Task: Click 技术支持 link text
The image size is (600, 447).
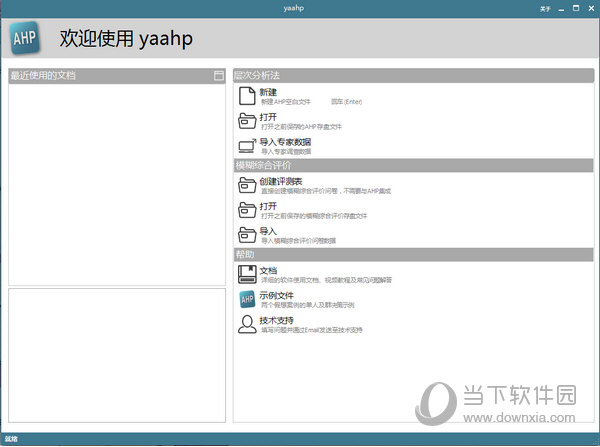Action: pyautogui.click(x=276, y=320)
